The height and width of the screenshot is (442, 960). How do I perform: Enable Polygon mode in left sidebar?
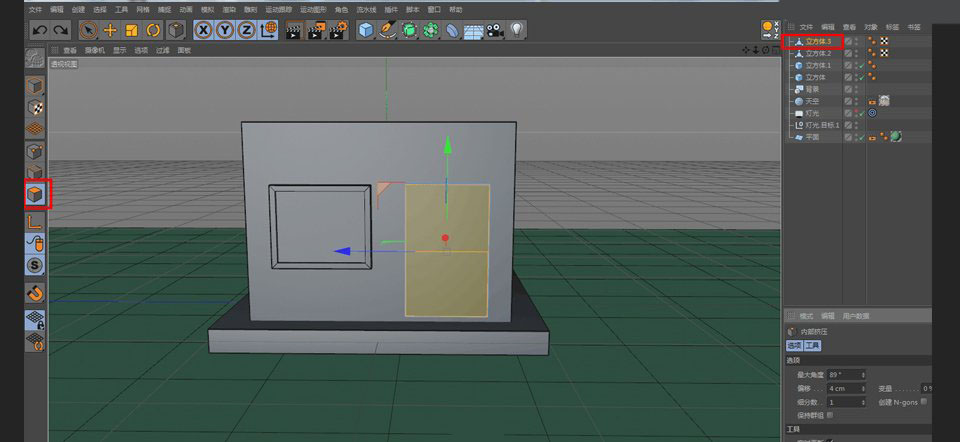click(x=36, y=193)
